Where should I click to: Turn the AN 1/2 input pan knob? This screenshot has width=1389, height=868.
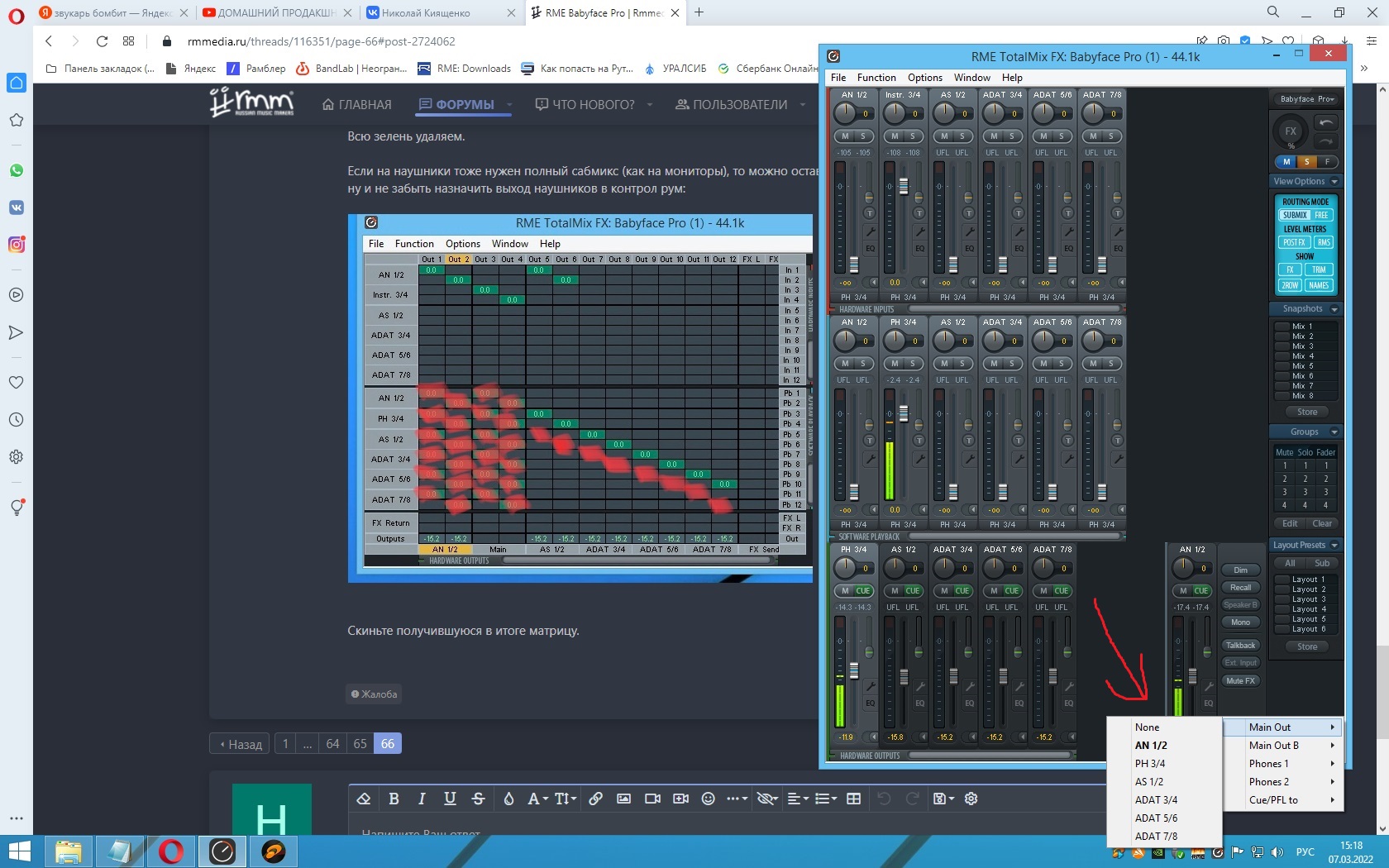(846, 113)
